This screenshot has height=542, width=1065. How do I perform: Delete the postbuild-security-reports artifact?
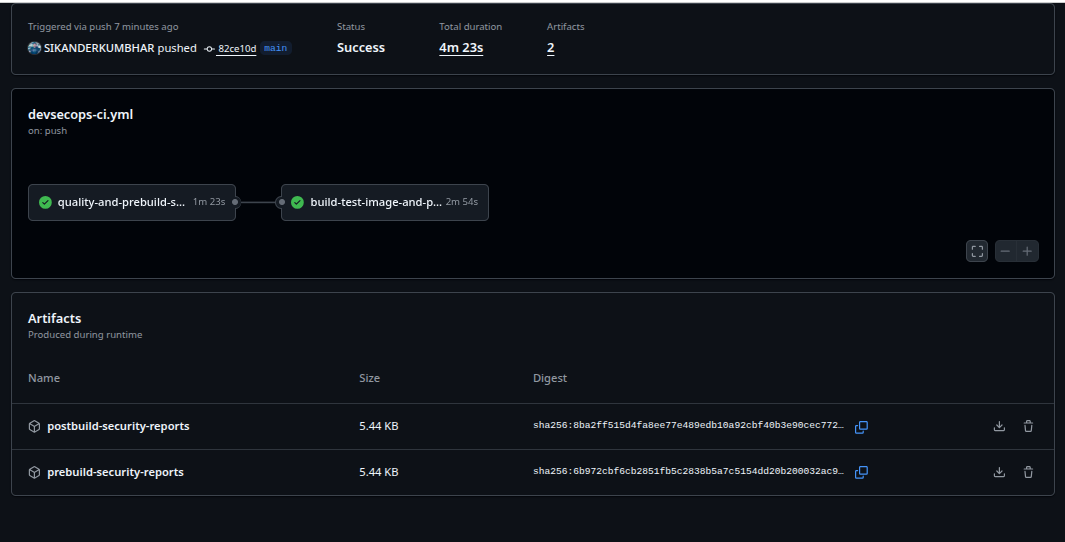pos(1028,427)
